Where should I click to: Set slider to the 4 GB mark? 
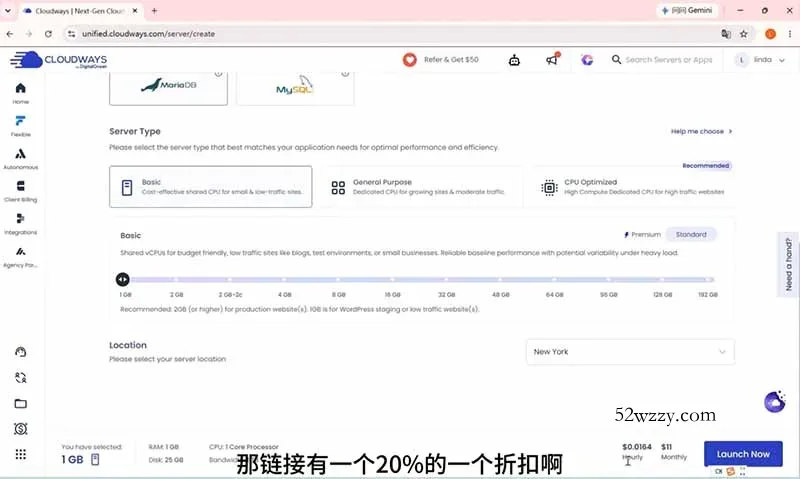pos(284,280)
